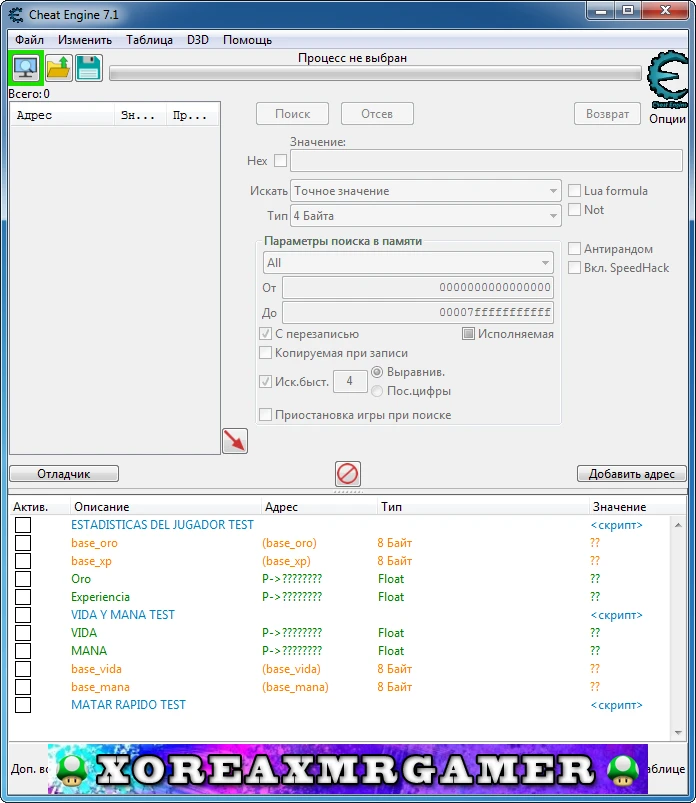Image resolution: width=696 pixels, height=803 pixels.
Task: Open the D3D menu
Action: [198, 40]
